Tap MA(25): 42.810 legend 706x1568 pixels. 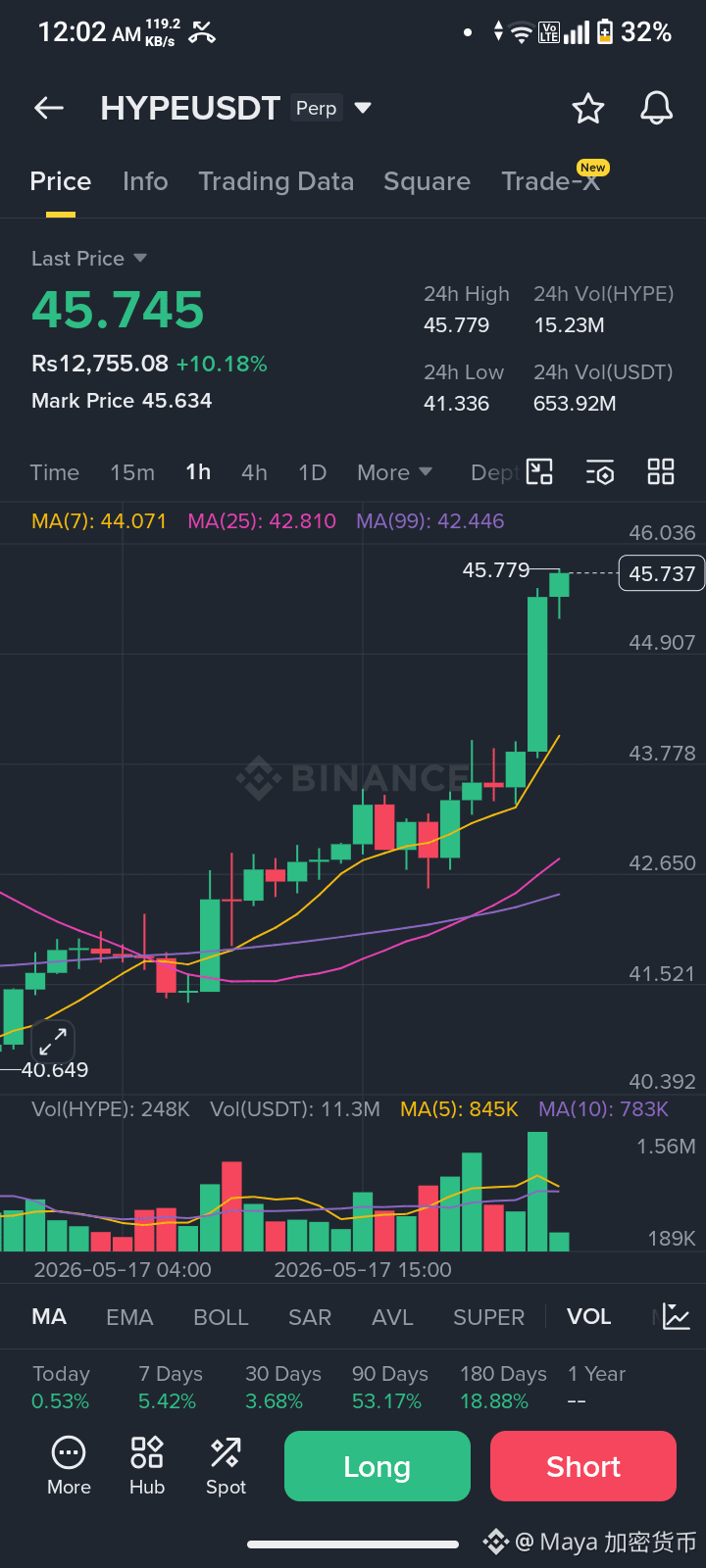pos(262,521)
